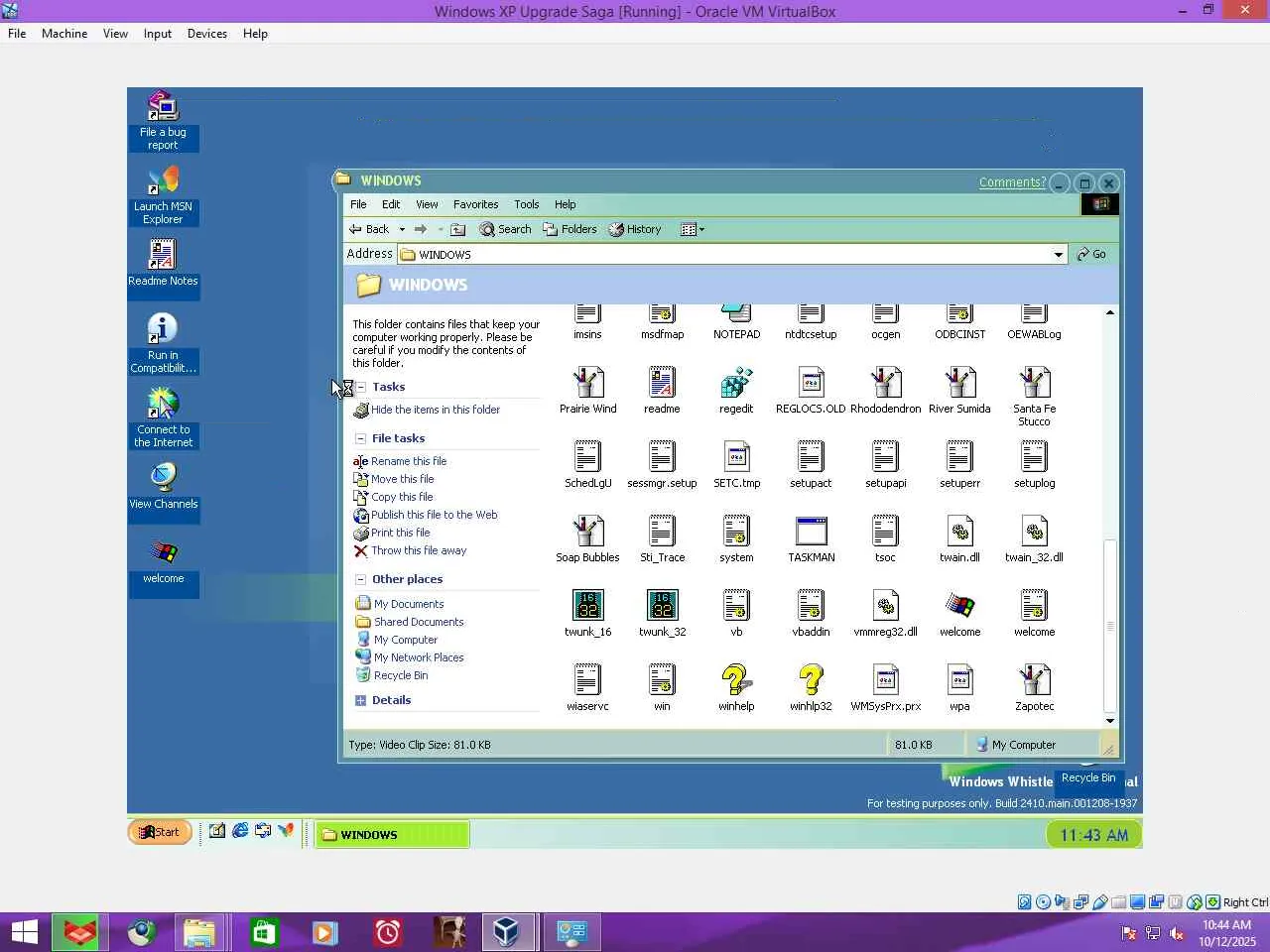This screenshot has height=952, width=1270.
Task: Open the Search pane in the toolbar
Action: (x=505, y=229)
